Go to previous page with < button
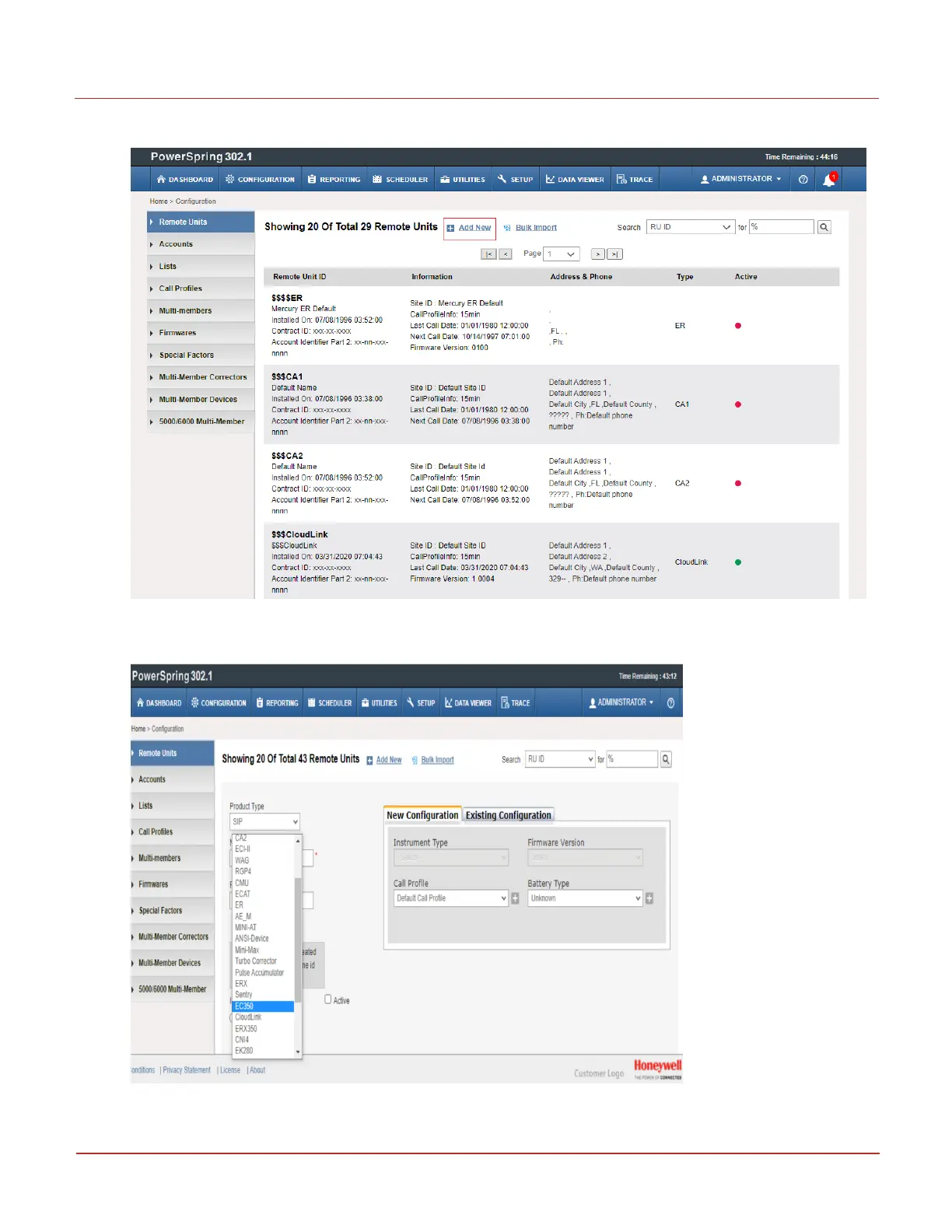 pyautogui.click(x=506, y=254)
